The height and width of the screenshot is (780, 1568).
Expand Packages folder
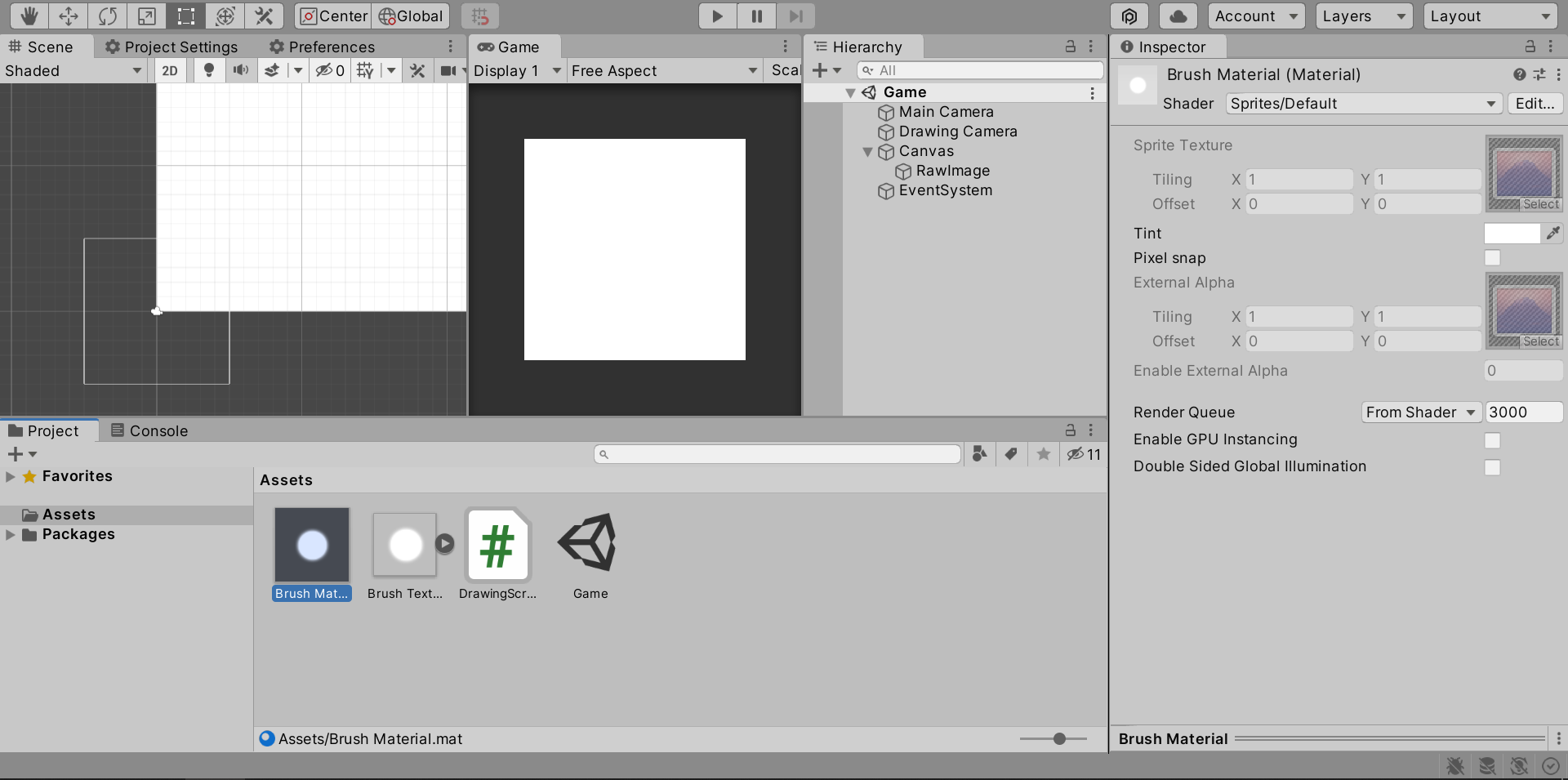pos(11,535)
